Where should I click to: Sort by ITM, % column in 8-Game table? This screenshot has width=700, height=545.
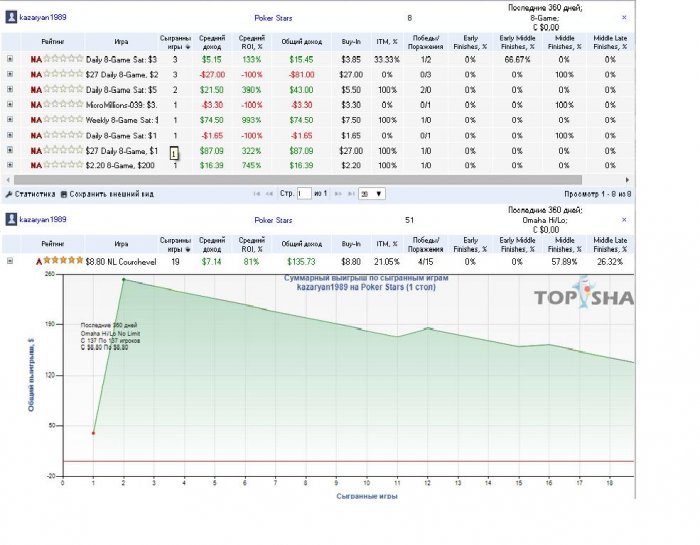click(387, 42)
